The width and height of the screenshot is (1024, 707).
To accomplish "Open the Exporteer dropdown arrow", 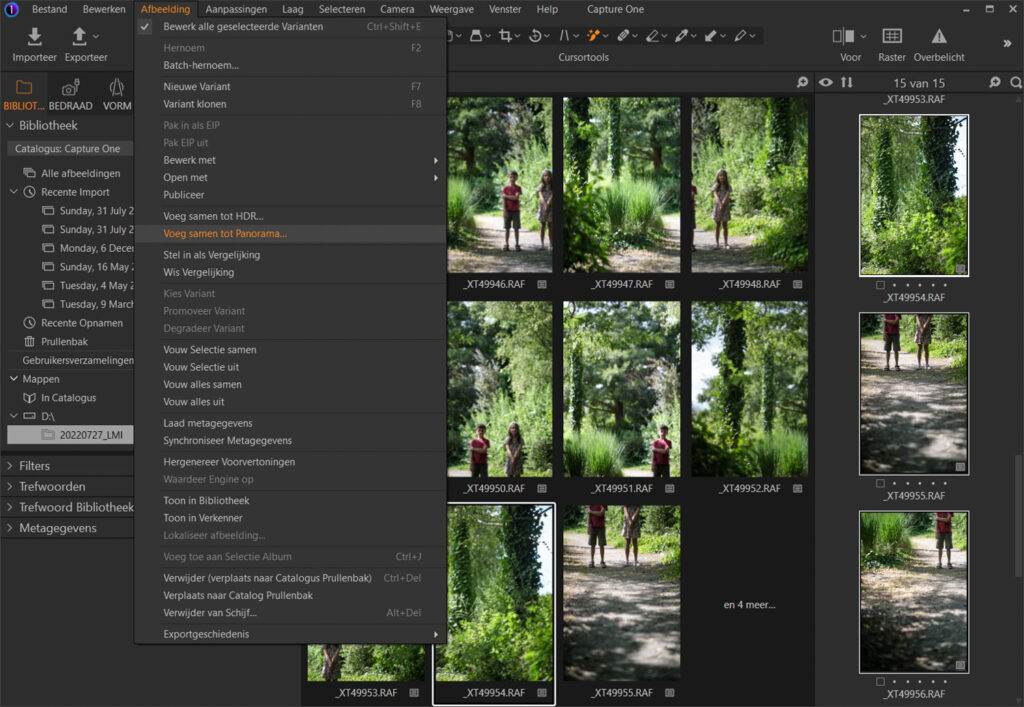I will [x=96, y=37].
